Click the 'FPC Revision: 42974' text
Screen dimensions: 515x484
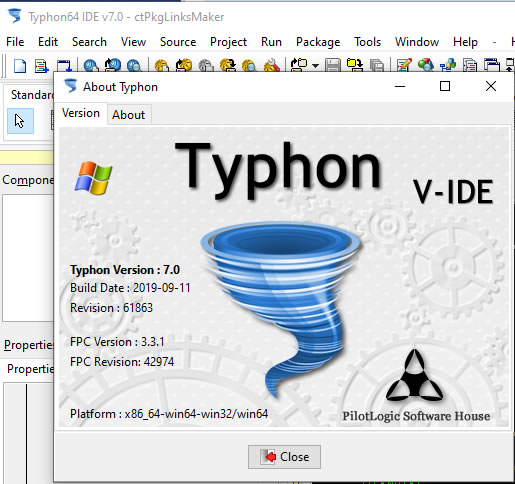tap(122, 362)
